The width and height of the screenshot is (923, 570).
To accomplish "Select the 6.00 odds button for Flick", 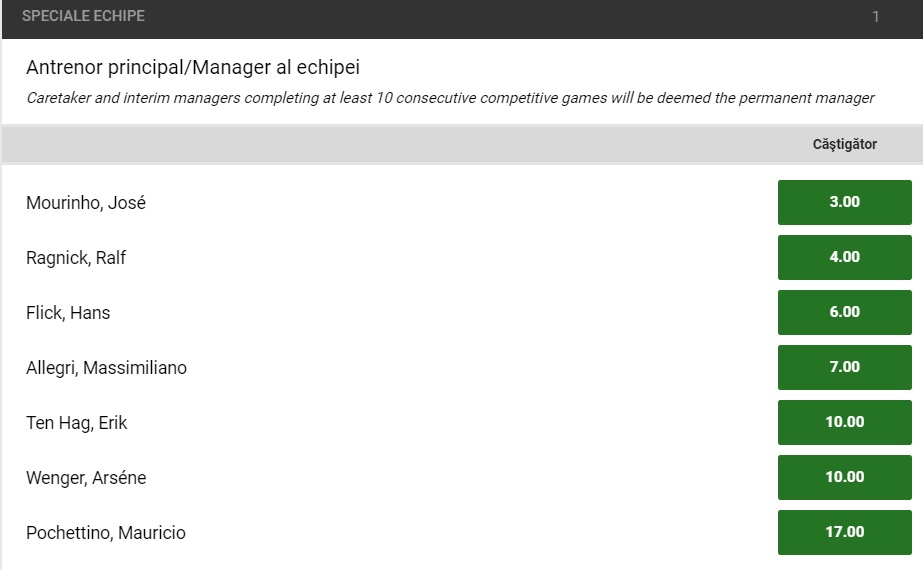I will pyautogui.click(x=844, y=312).
